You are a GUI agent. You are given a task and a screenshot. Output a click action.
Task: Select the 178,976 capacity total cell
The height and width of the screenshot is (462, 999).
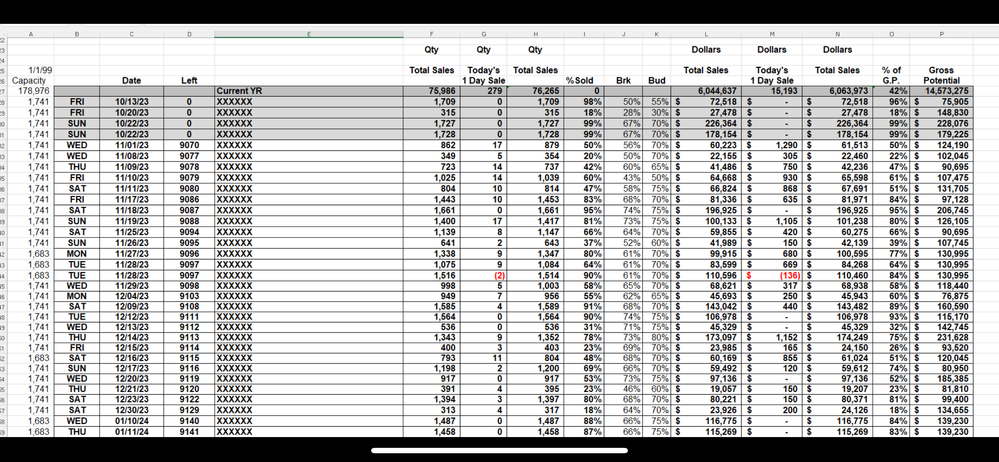point(31,91)
